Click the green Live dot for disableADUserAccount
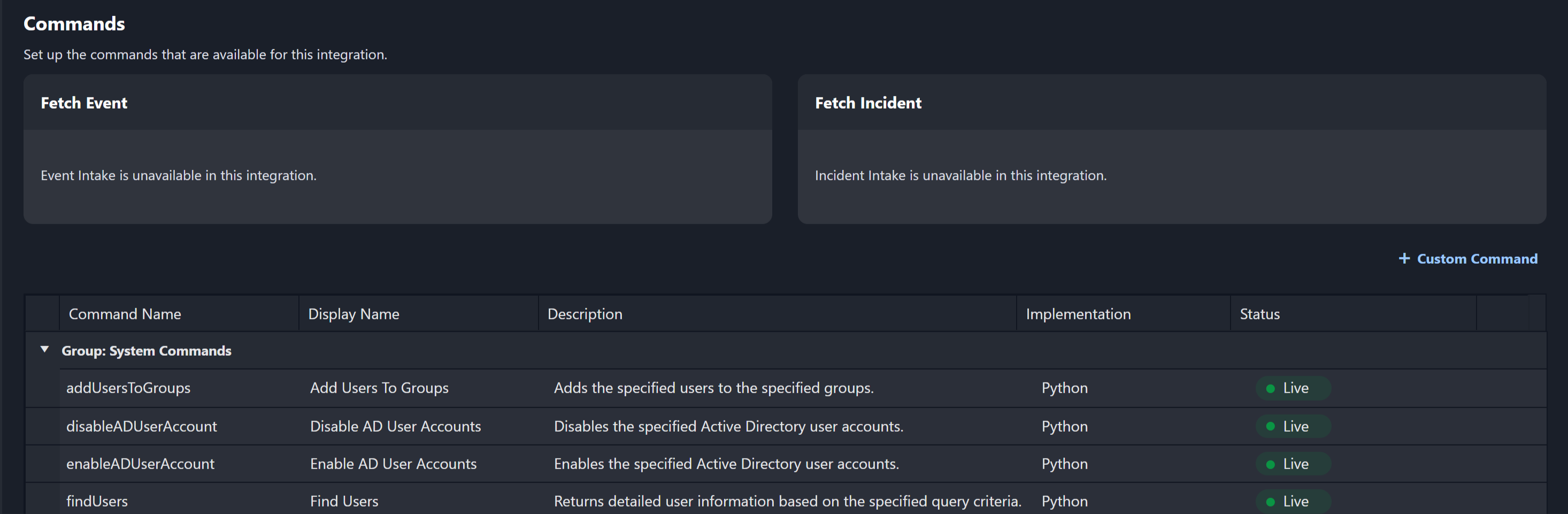The height and width of the screenshot is (514, 1568). coord(1270,426)
